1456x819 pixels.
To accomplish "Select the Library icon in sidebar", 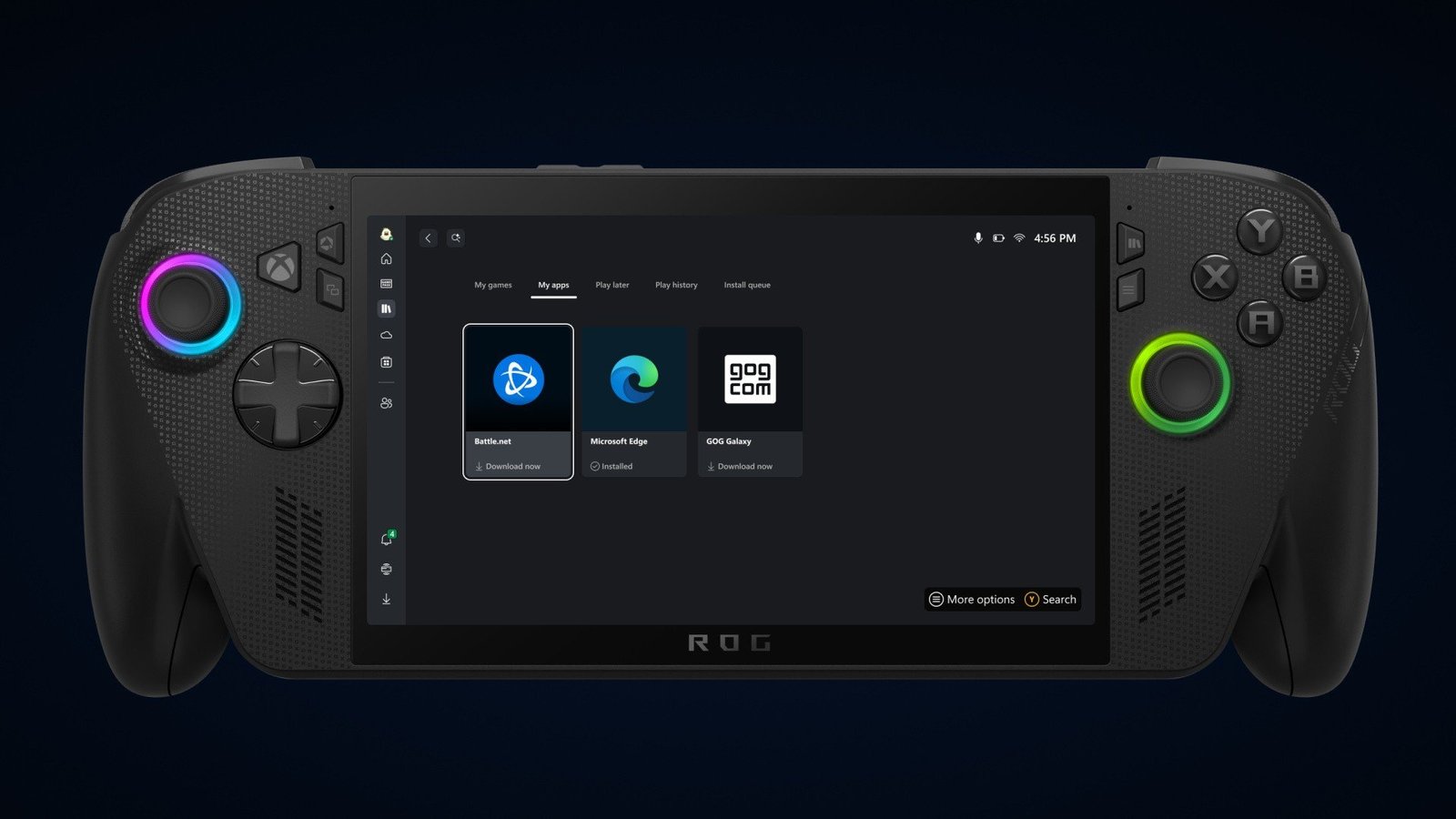I will click(x=386, y=308).
